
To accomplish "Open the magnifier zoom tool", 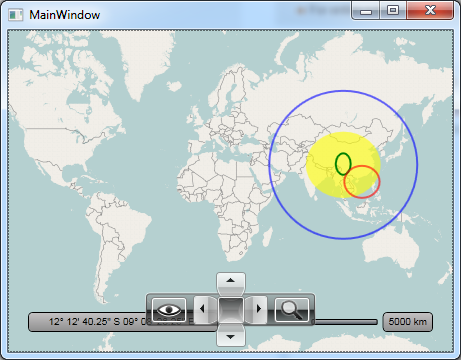I will coord(292,310).
